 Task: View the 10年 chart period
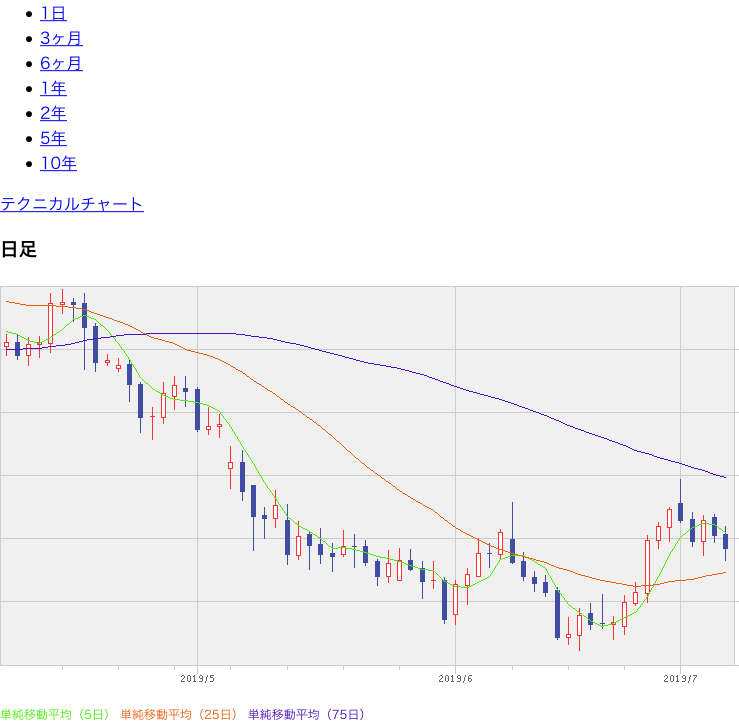pyautogui.click(x=58, y=164)
